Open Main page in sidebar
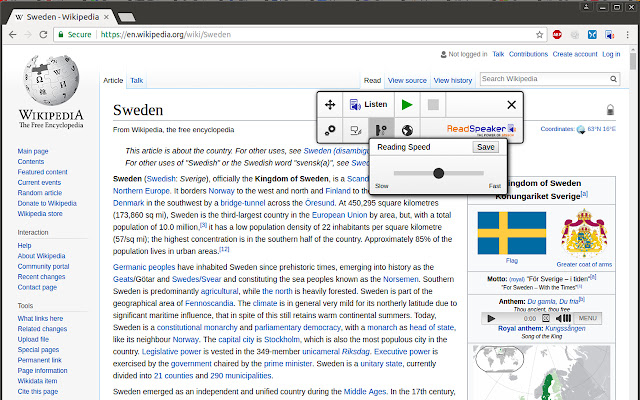Image resolution: width=640 pixels, height=400 pixels. 33,151
